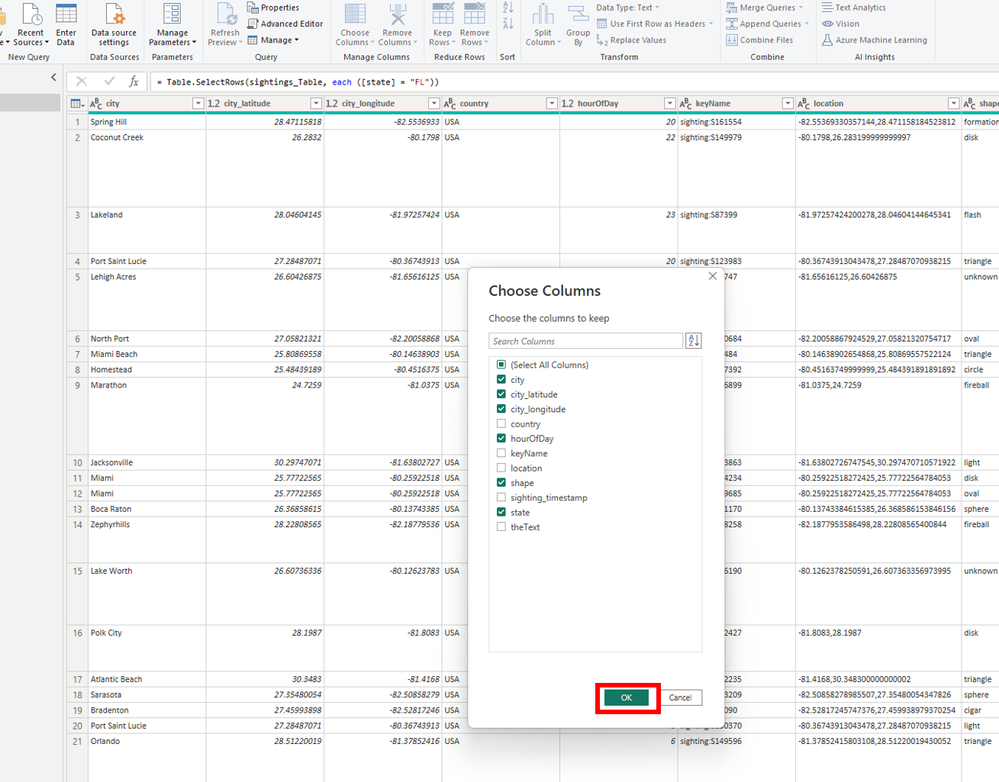999x782 pixels.
Task: Open the Advanced Editor
Action: (285, 24)
